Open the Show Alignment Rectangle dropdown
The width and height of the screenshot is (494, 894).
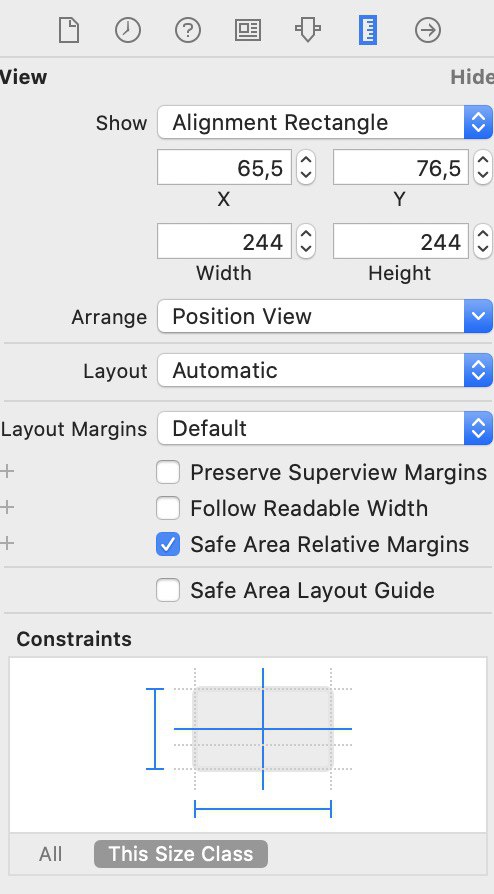tap(325, 122)
